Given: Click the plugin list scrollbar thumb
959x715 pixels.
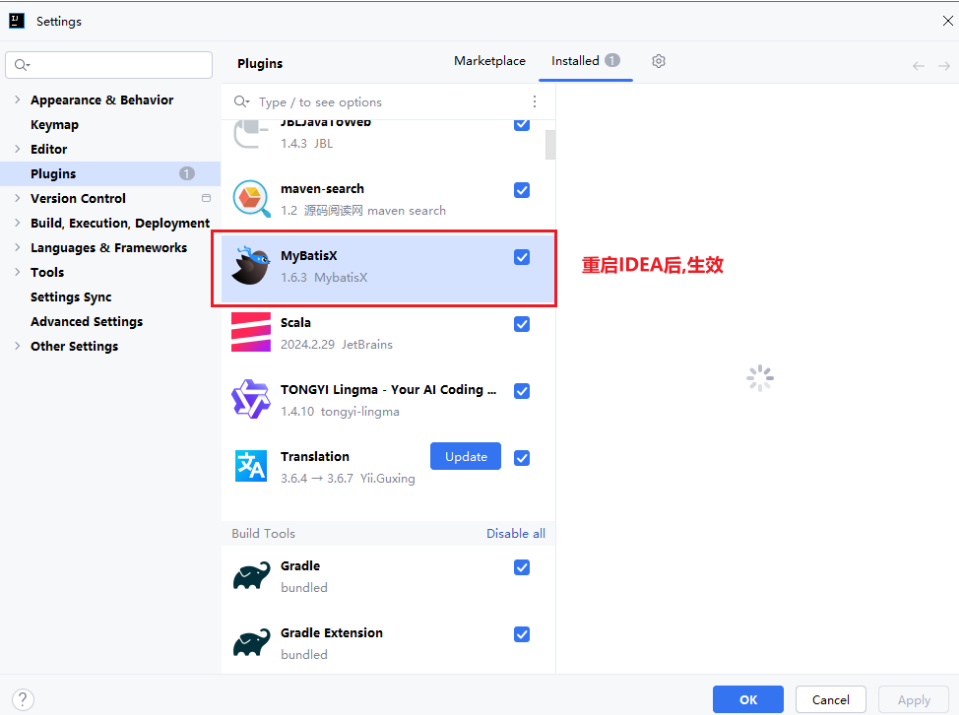Looking at the screenshot, I should (550, 145).
